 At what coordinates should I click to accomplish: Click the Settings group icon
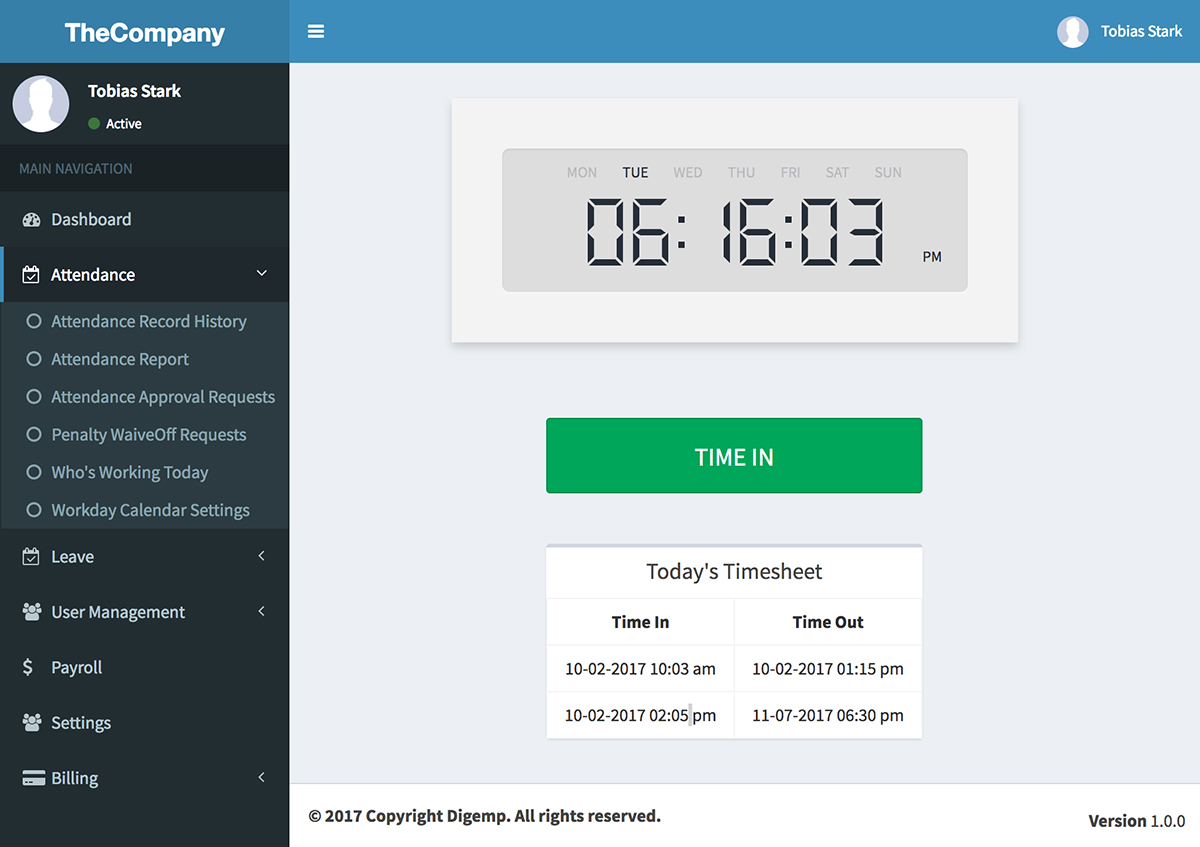coord(31,723)
